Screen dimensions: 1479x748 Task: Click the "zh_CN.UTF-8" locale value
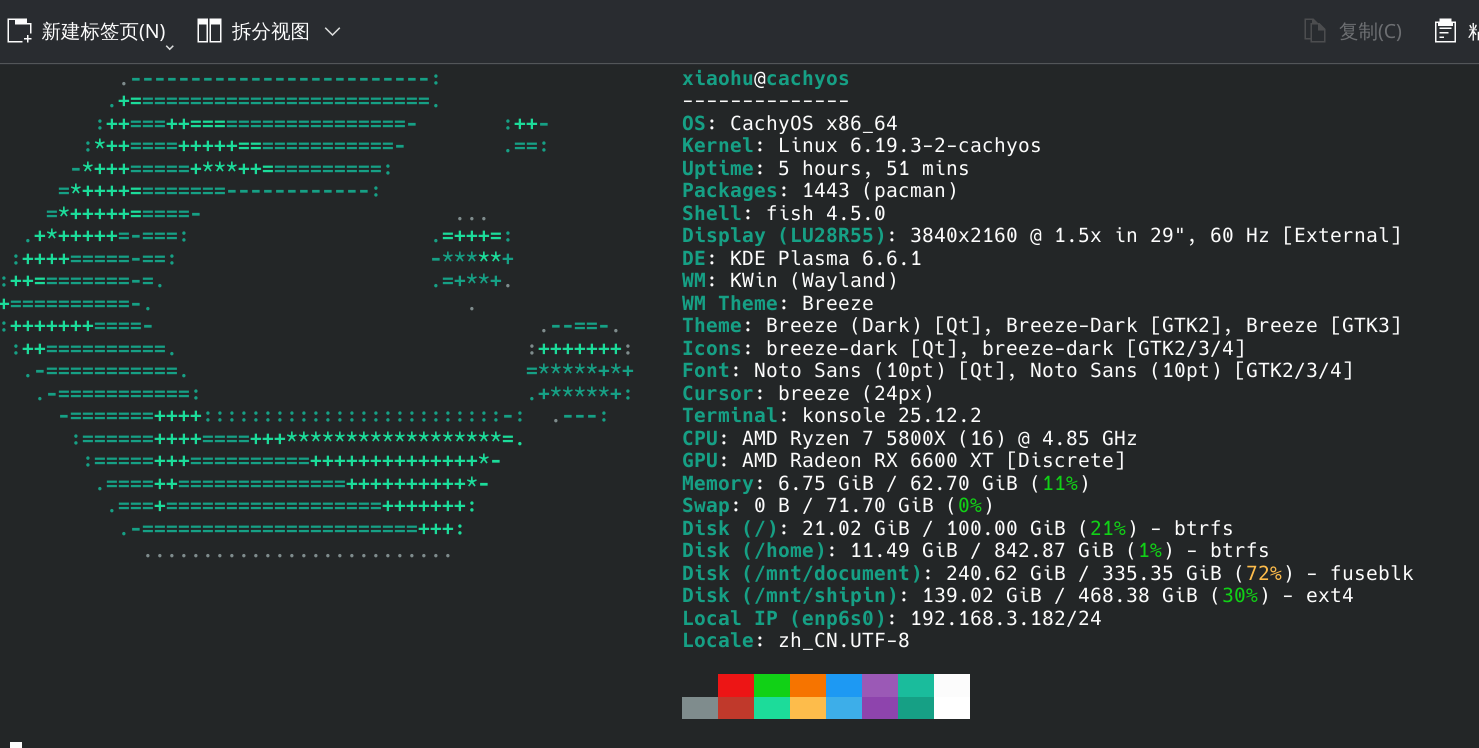[844, 641]
